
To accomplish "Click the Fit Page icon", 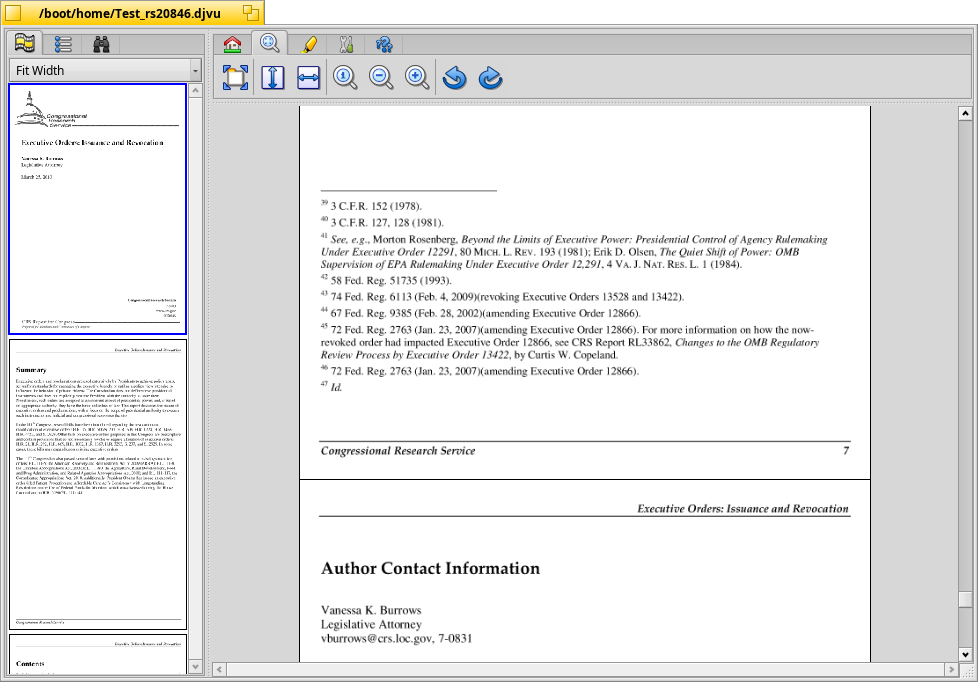I will tap(235, 77).
